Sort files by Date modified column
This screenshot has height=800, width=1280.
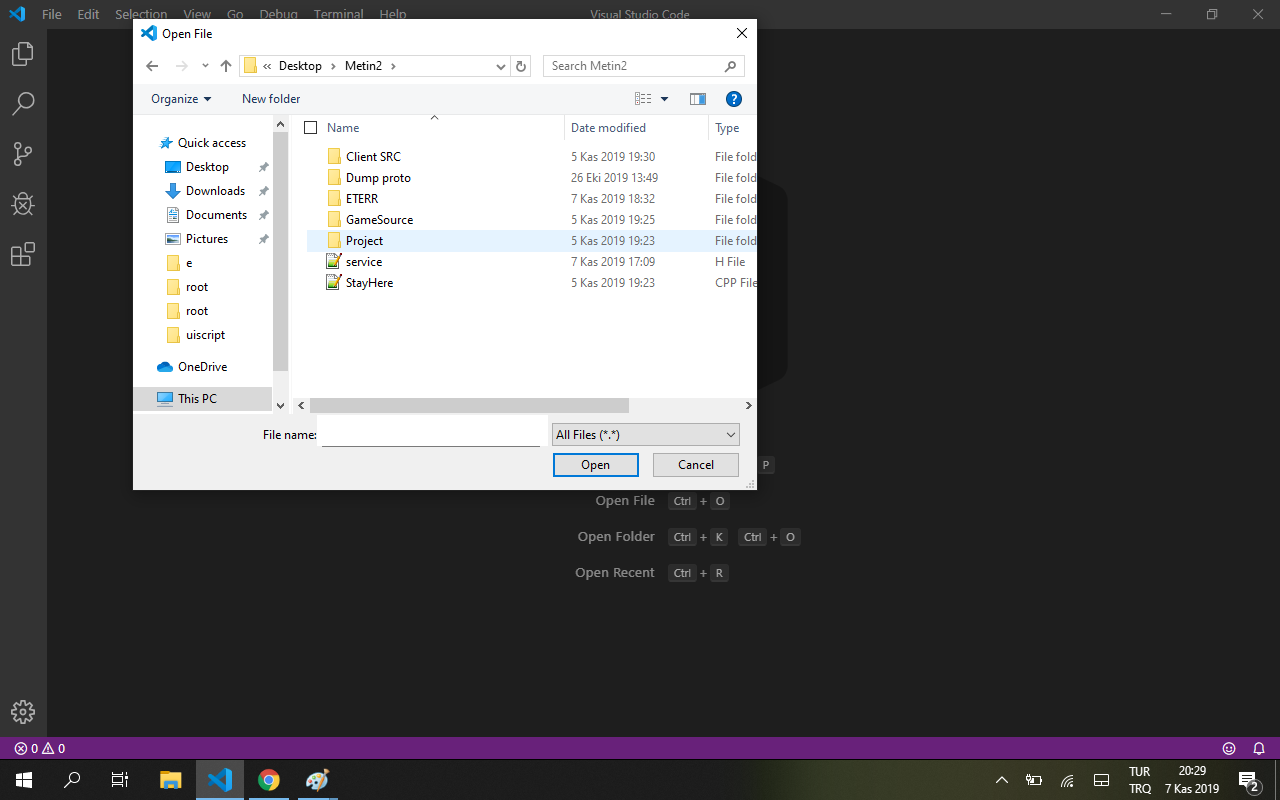[608, 128]
